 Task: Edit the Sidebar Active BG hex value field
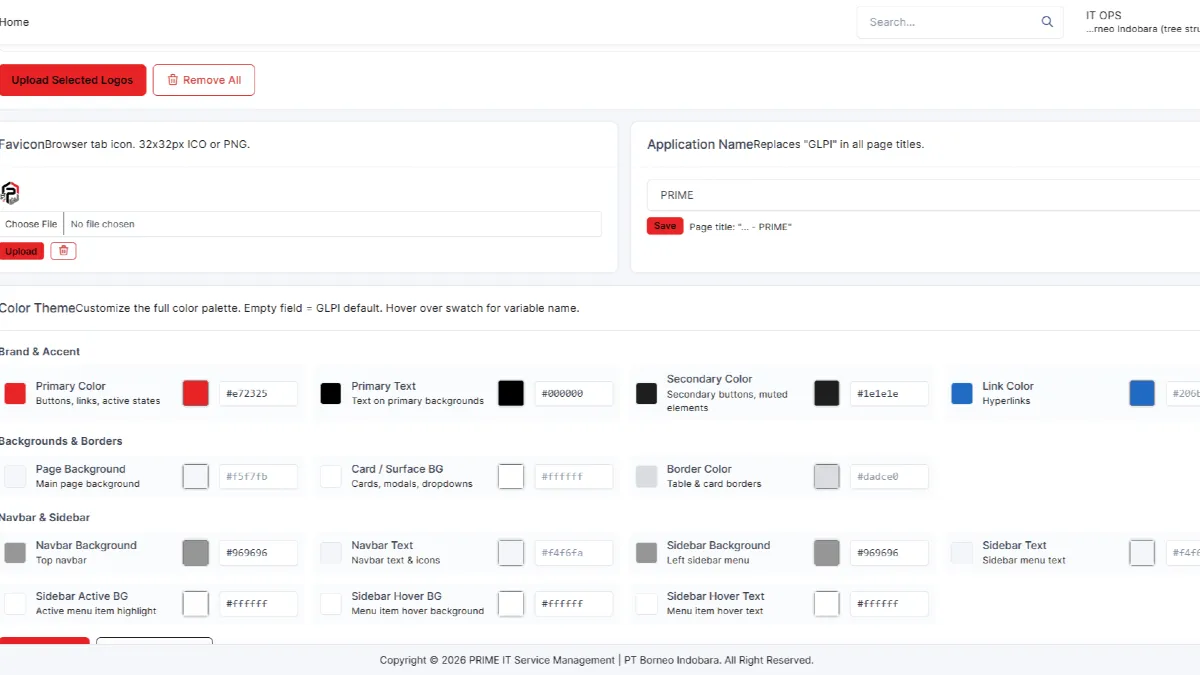point(258,603)
